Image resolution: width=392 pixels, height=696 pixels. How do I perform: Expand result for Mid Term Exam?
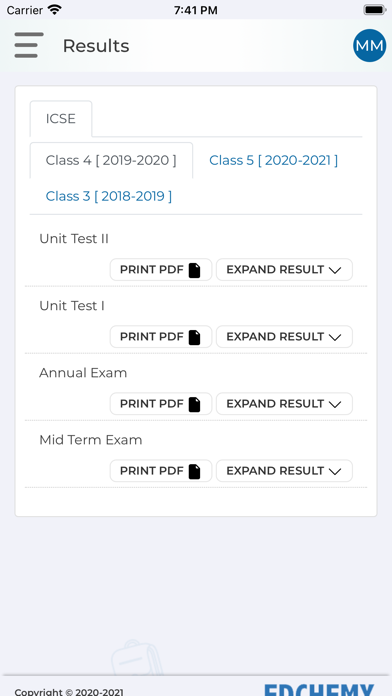coord(284,471)
